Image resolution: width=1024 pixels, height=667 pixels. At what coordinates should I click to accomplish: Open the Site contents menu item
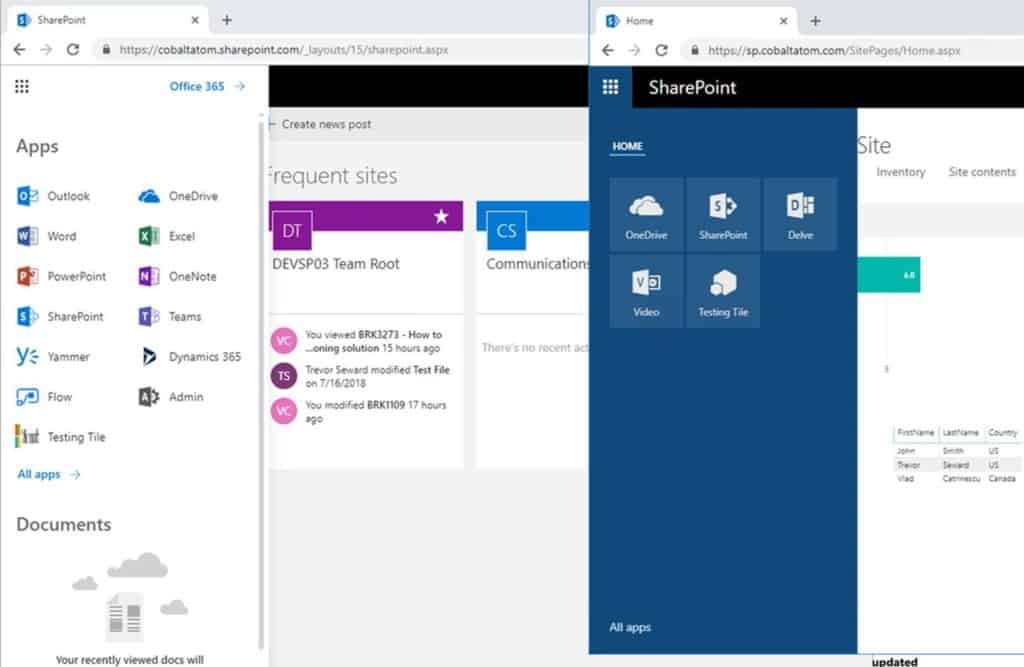tap(982, 171)
